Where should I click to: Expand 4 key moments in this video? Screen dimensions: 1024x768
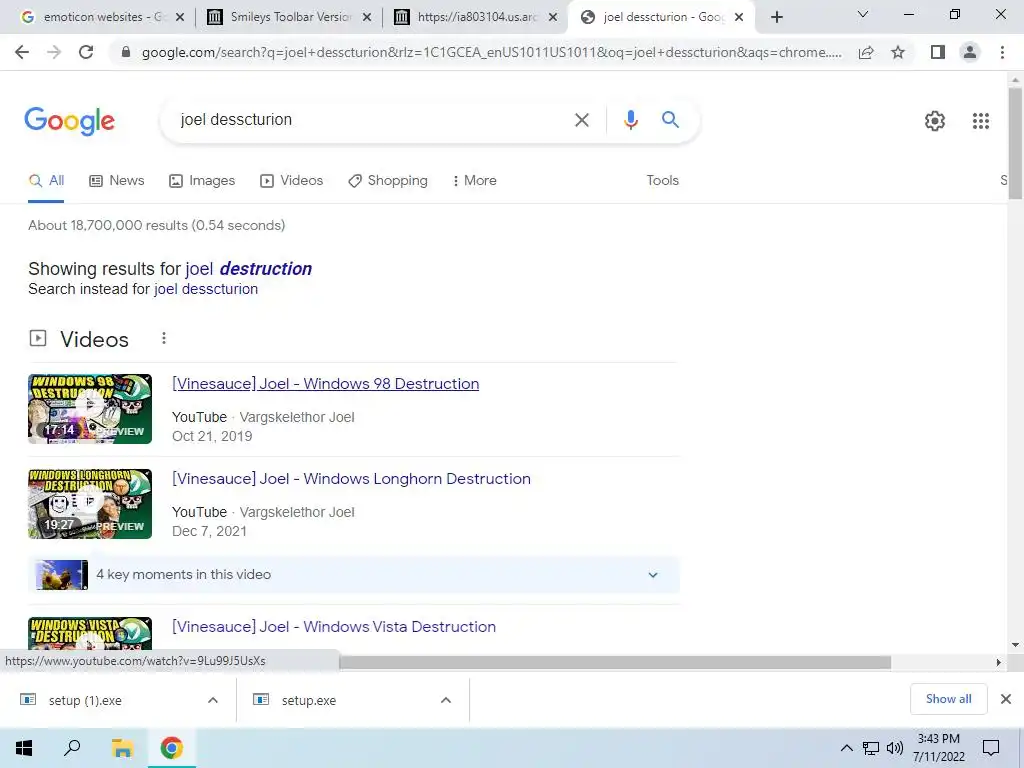(653, 575)
